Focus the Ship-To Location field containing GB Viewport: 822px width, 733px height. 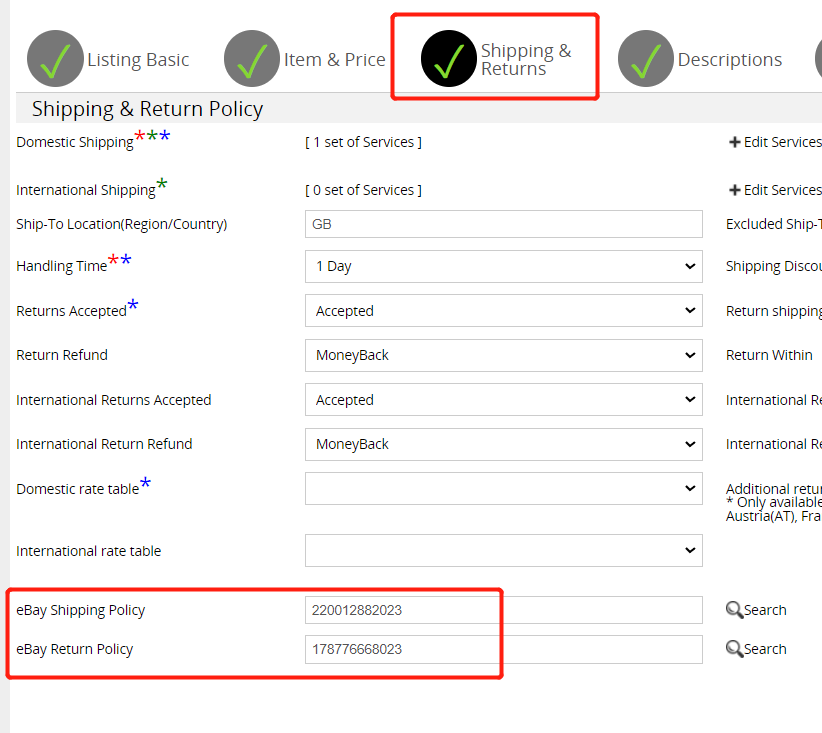click(x=504, y=224)
